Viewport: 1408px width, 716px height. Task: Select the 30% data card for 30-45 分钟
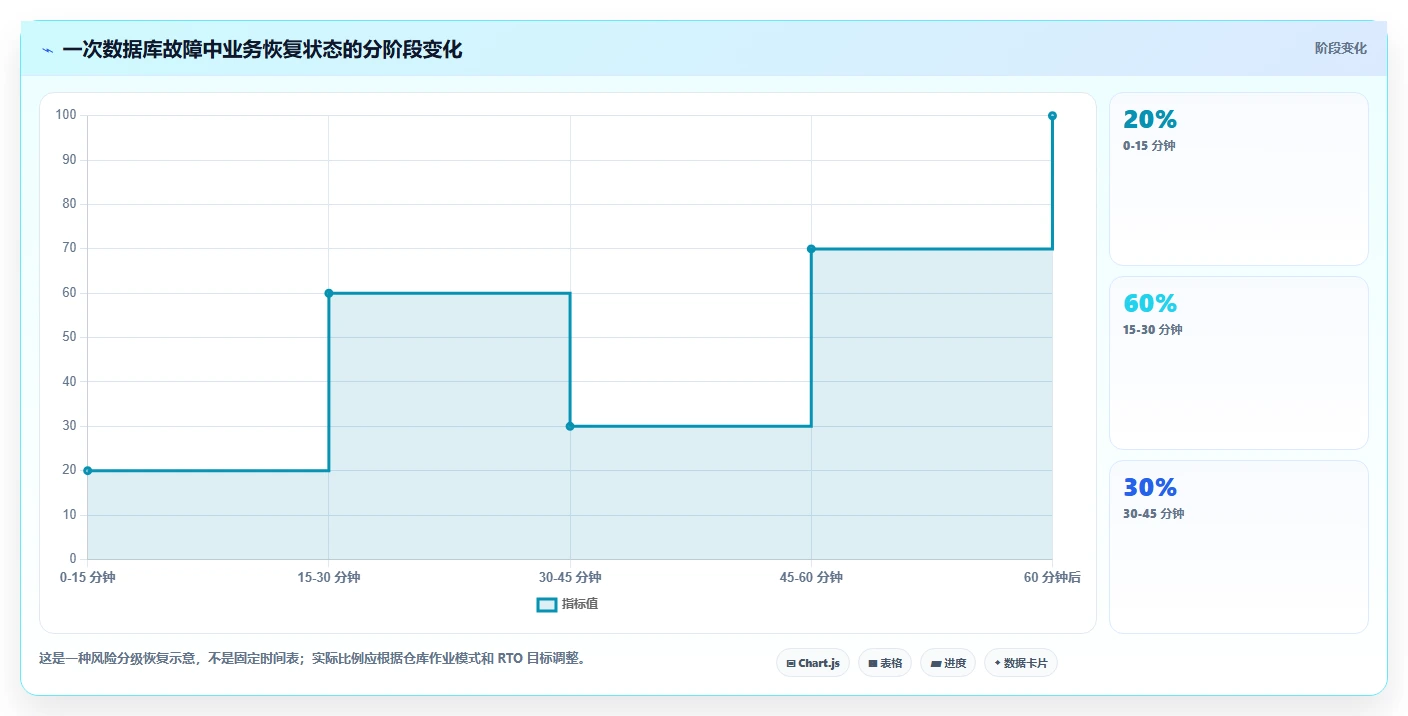click(1239, 547)
